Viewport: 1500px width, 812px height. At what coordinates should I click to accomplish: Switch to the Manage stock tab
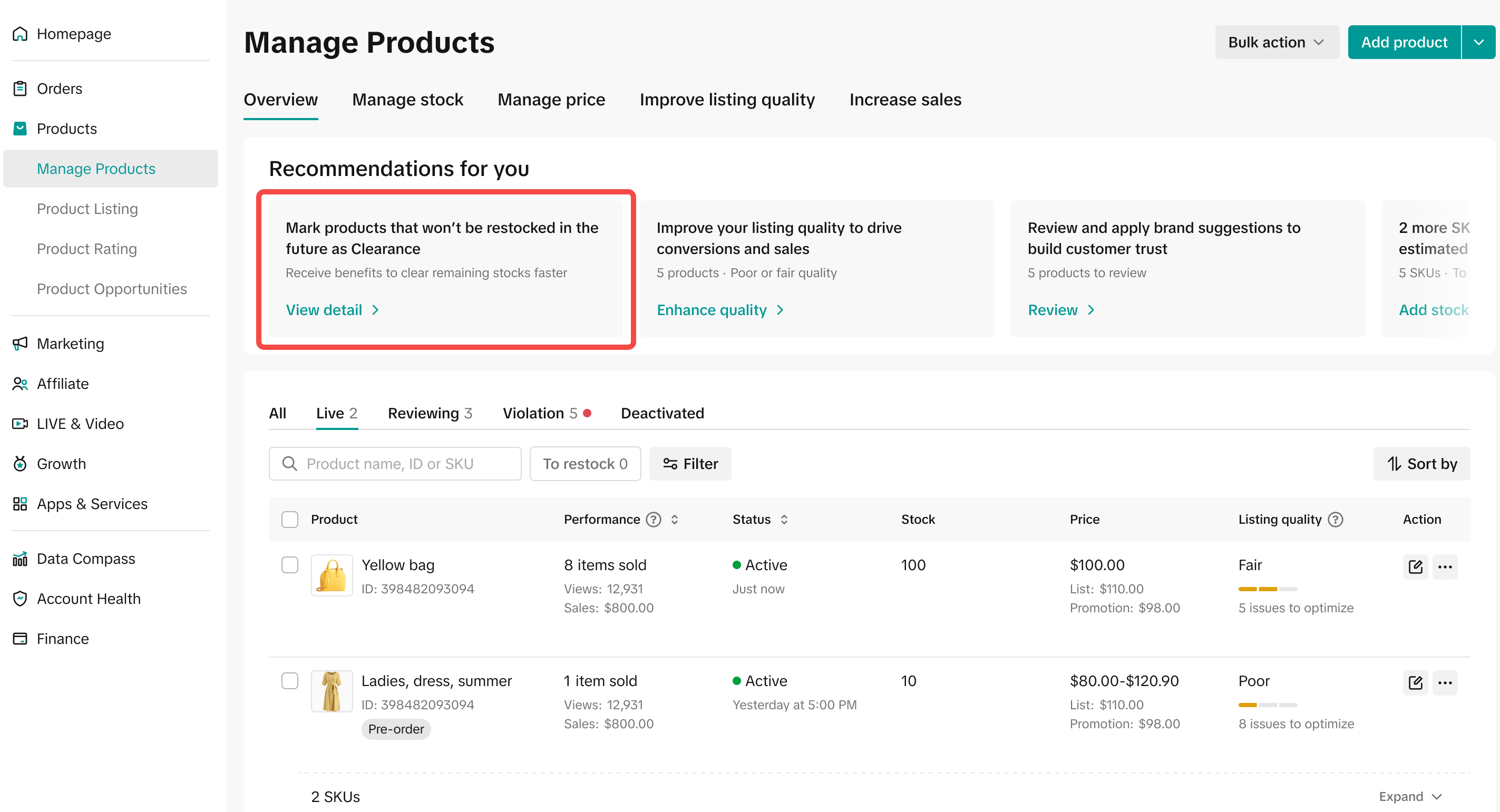[x=407, y=100]
